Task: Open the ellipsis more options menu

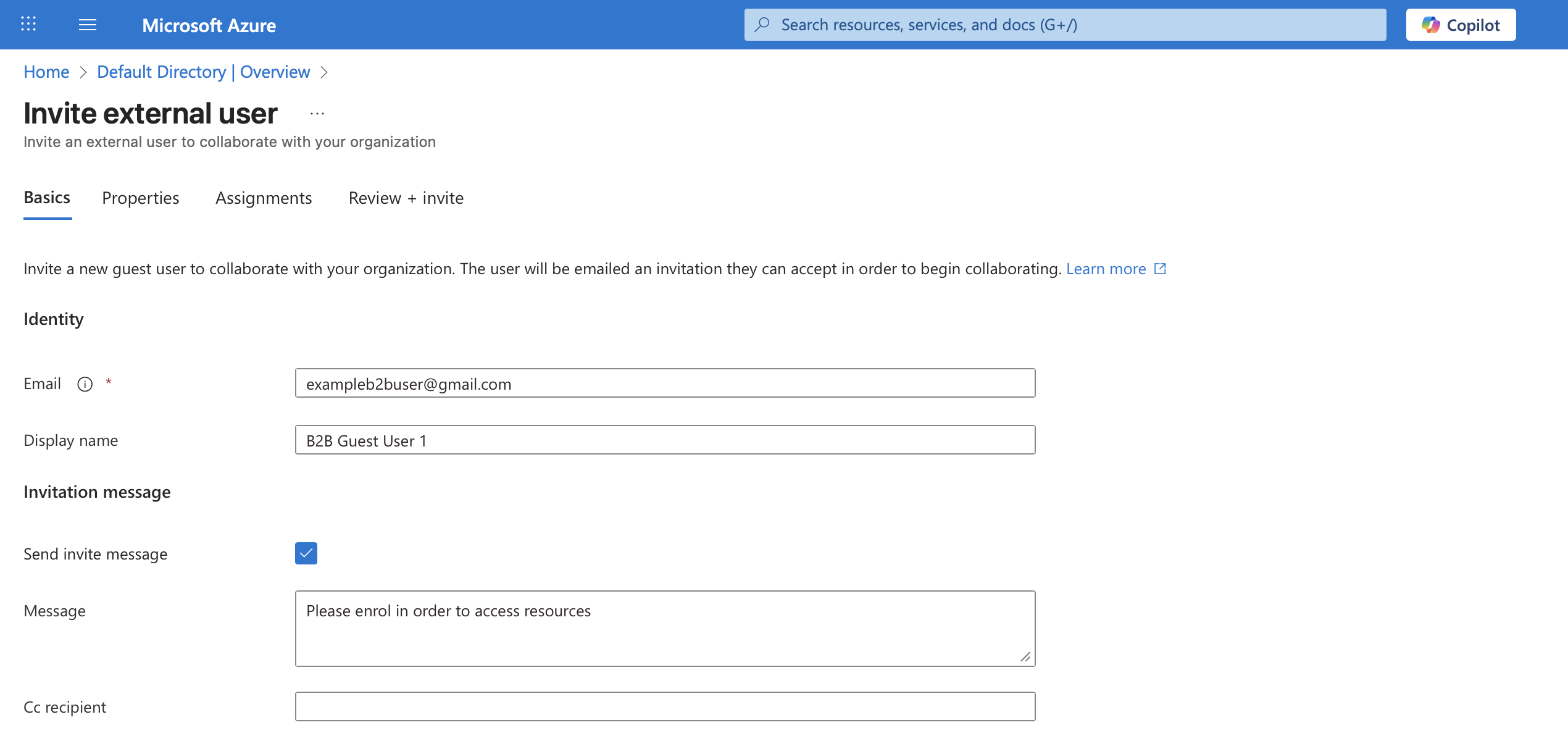Action: [x=317, y=114]
